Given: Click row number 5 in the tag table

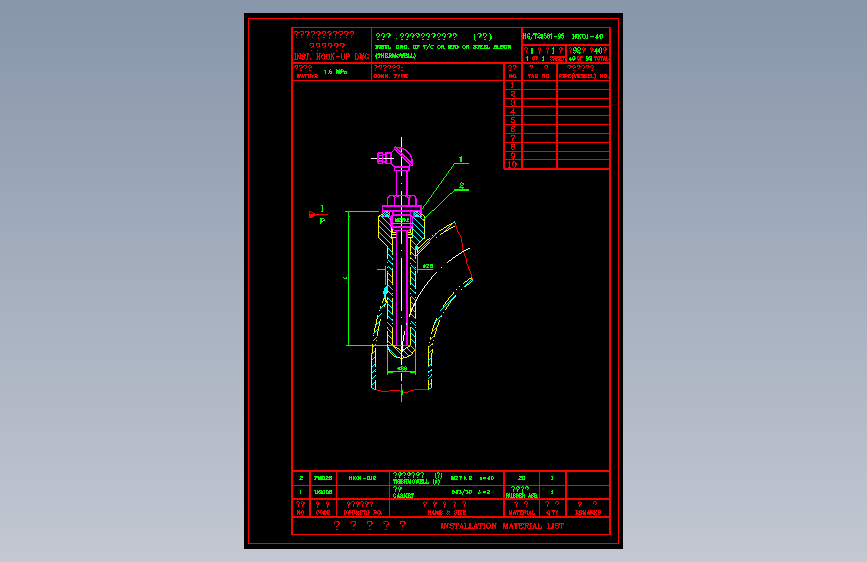Looking at the screenshot, I should [513, 120].
